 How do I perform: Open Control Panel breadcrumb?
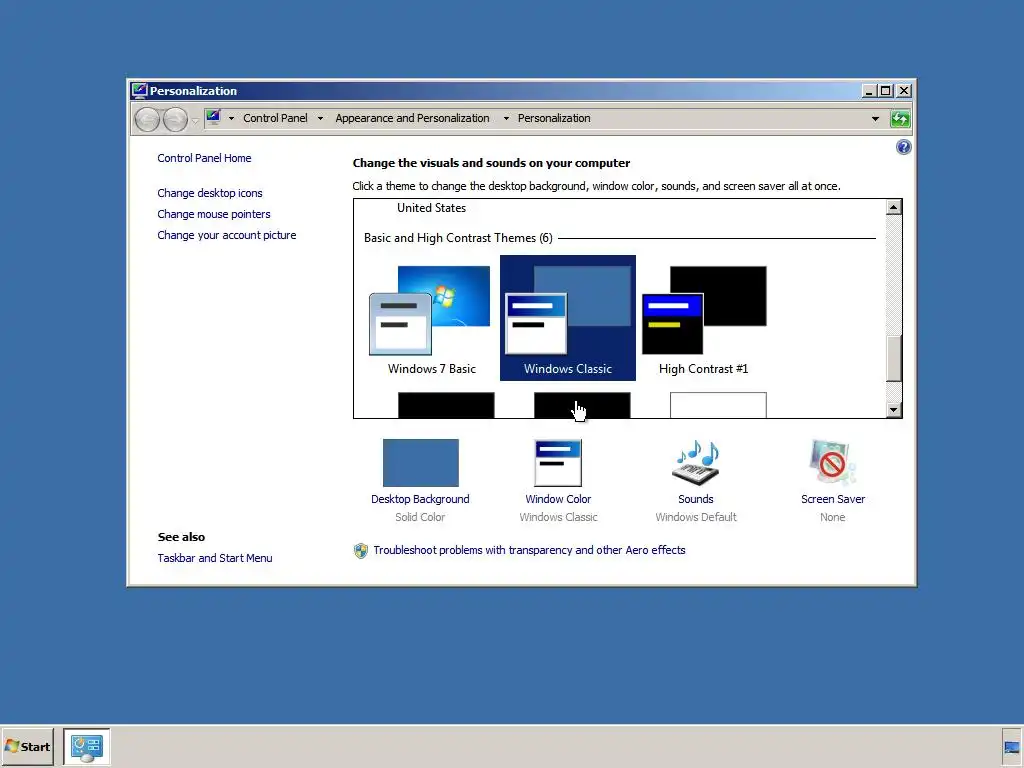pos(275,118)
